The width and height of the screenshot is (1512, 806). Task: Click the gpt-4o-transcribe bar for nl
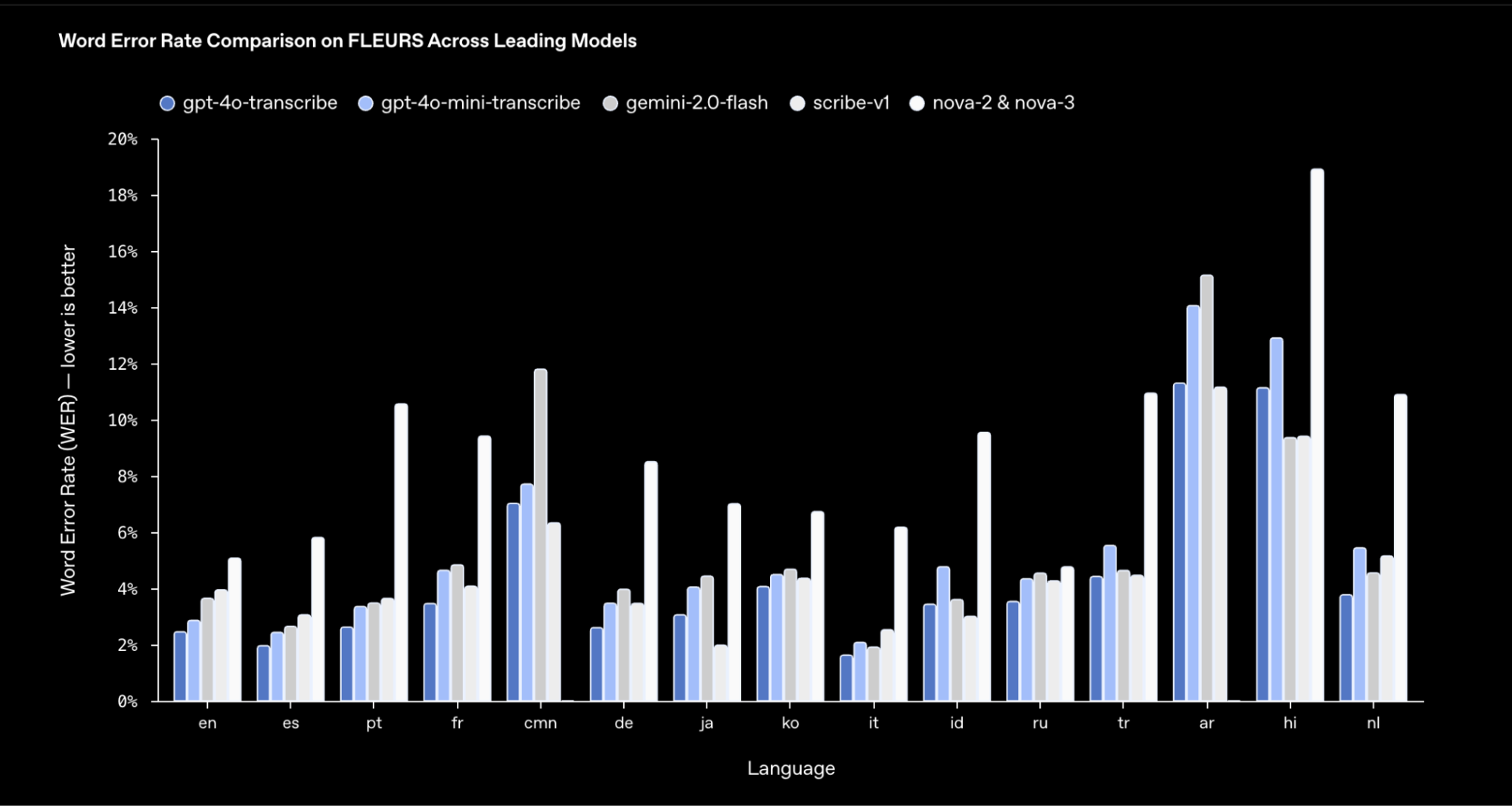click(1346, 648)
